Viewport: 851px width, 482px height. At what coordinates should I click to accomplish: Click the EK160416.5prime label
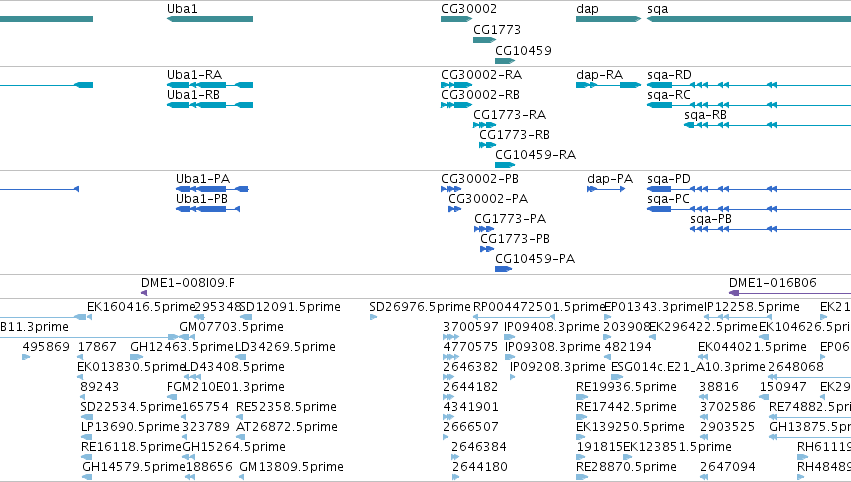click(141, 307)
